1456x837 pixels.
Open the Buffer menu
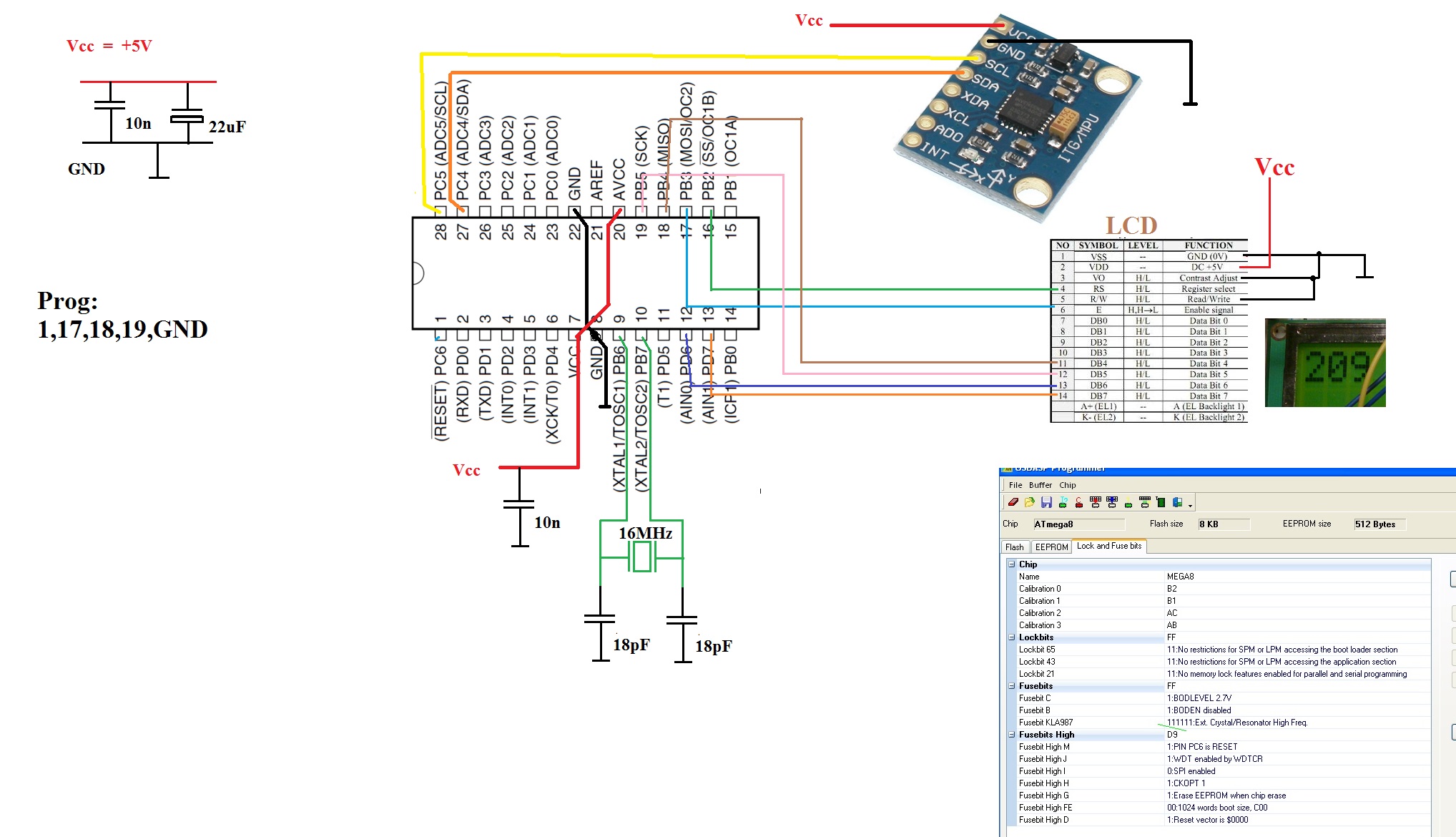(x=1041, y=485)
